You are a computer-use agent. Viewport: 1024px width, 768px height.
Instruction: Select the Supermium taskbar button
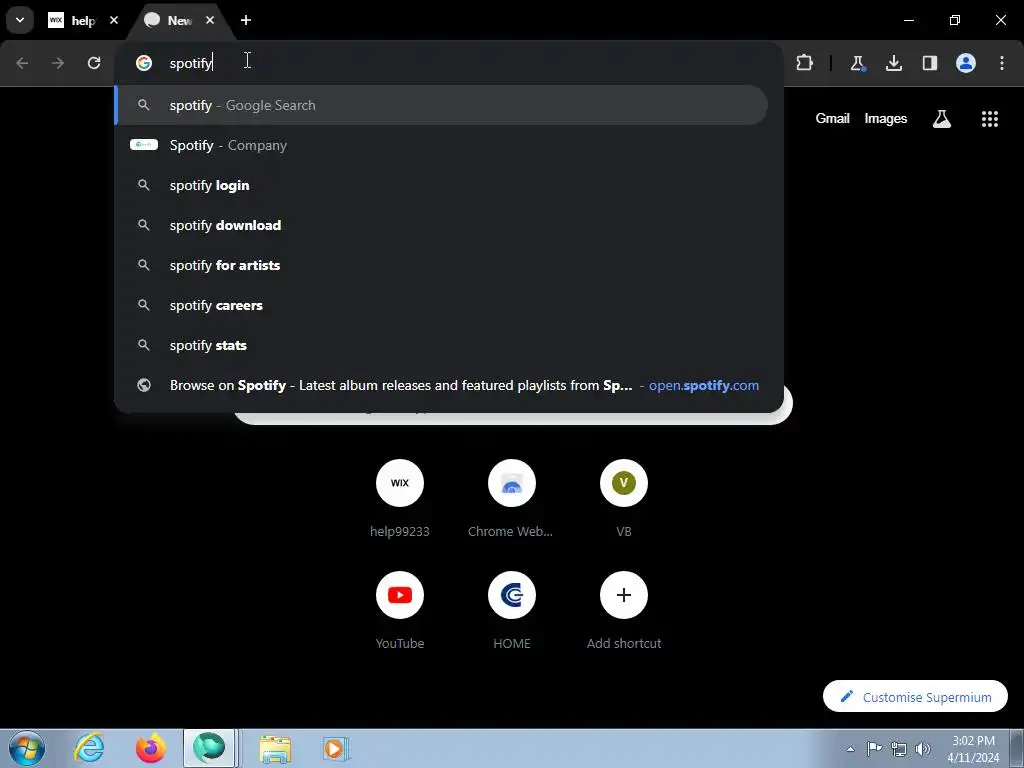209,748
